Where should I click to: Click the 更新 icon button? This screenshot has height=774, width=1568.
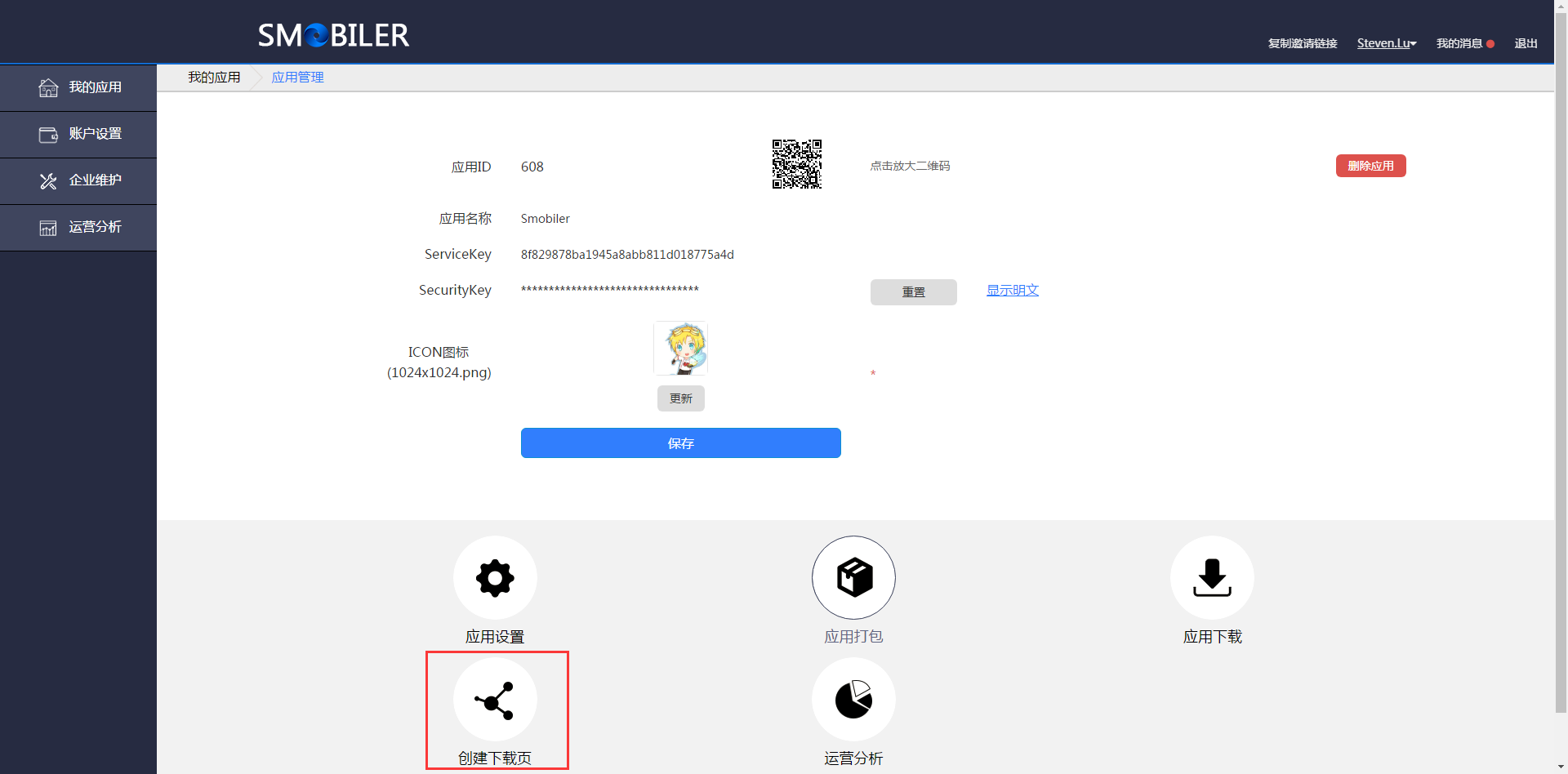pyautogui.click(x=681, y=398)
